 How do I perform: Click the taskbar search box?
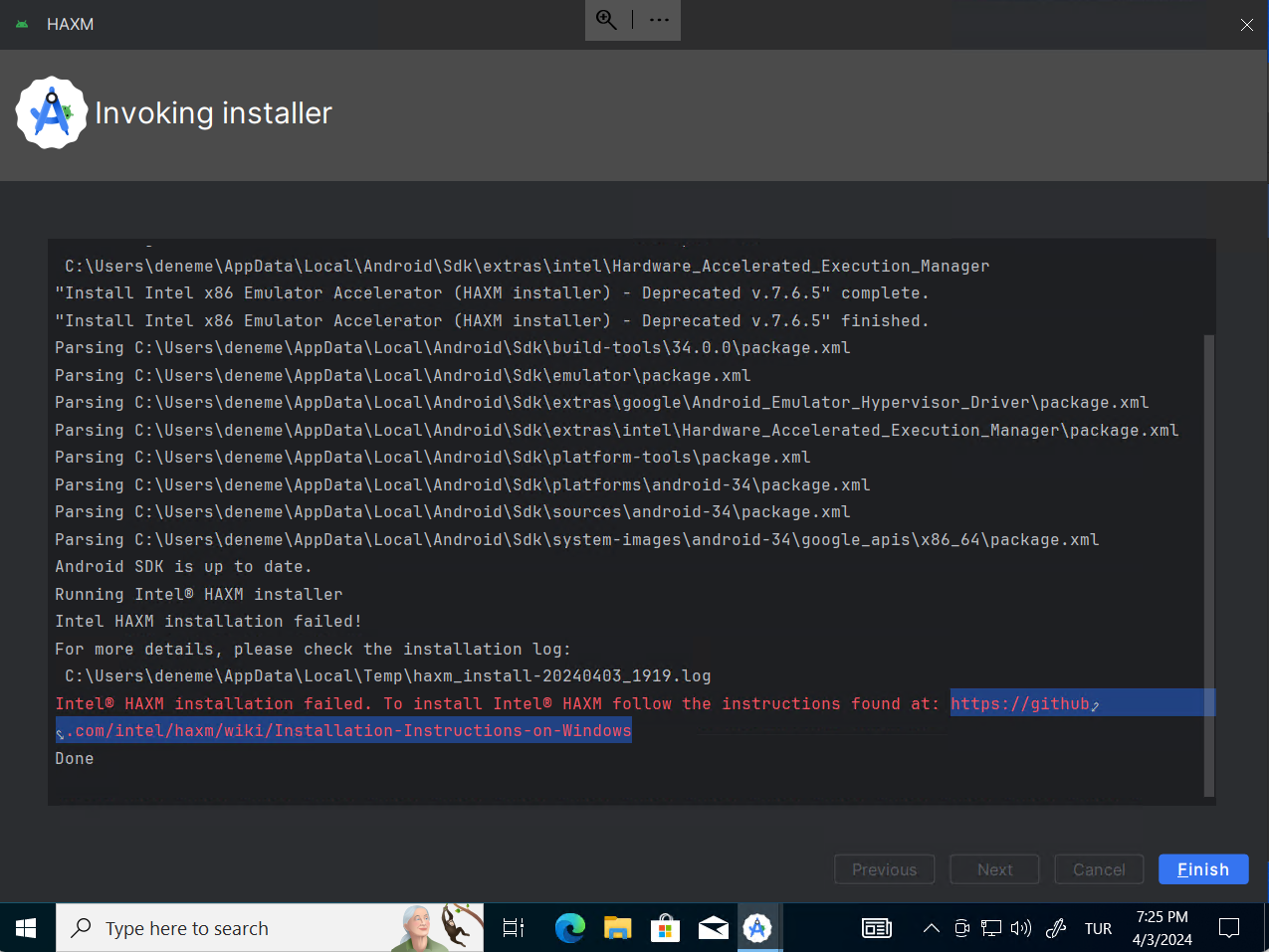270,928
